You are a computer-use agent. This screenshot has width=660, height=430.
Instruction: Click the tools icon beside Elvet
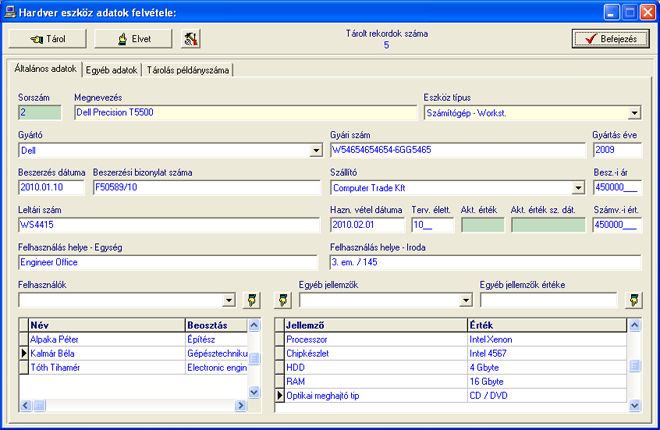click(x=190, y=38)
